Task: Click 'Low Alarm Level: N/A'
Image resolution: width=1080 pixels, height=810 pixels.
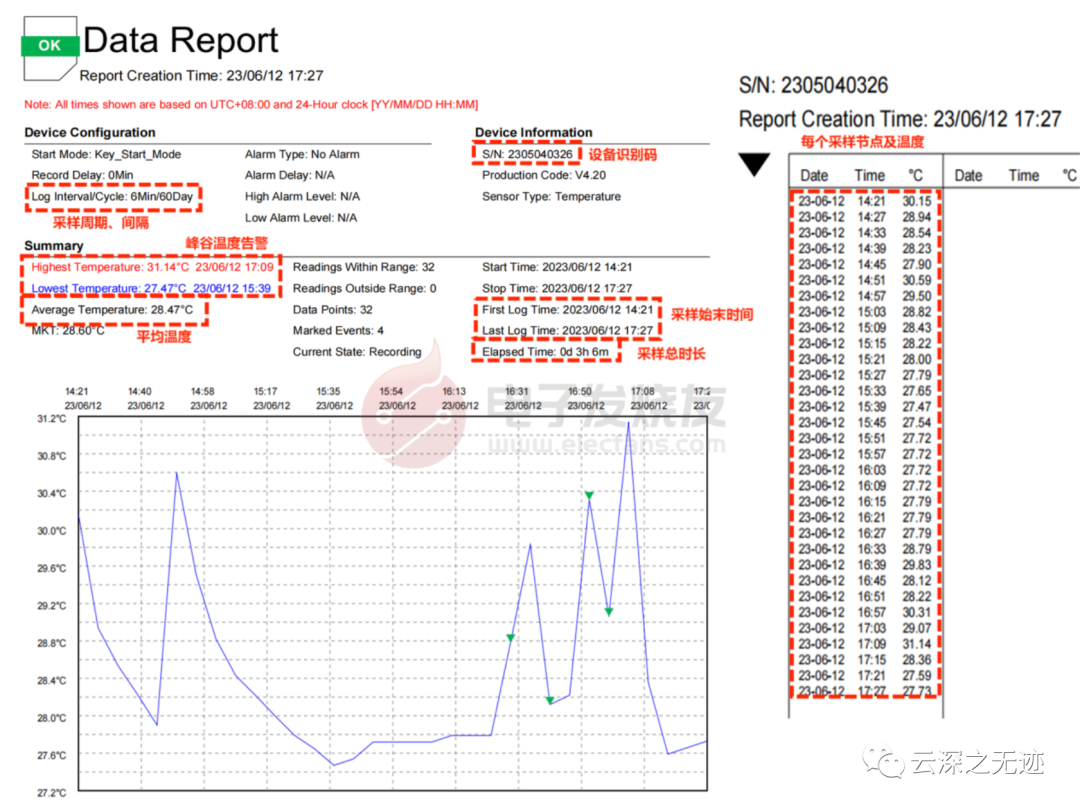Action: pyautogui.click(x=301, y=218)
